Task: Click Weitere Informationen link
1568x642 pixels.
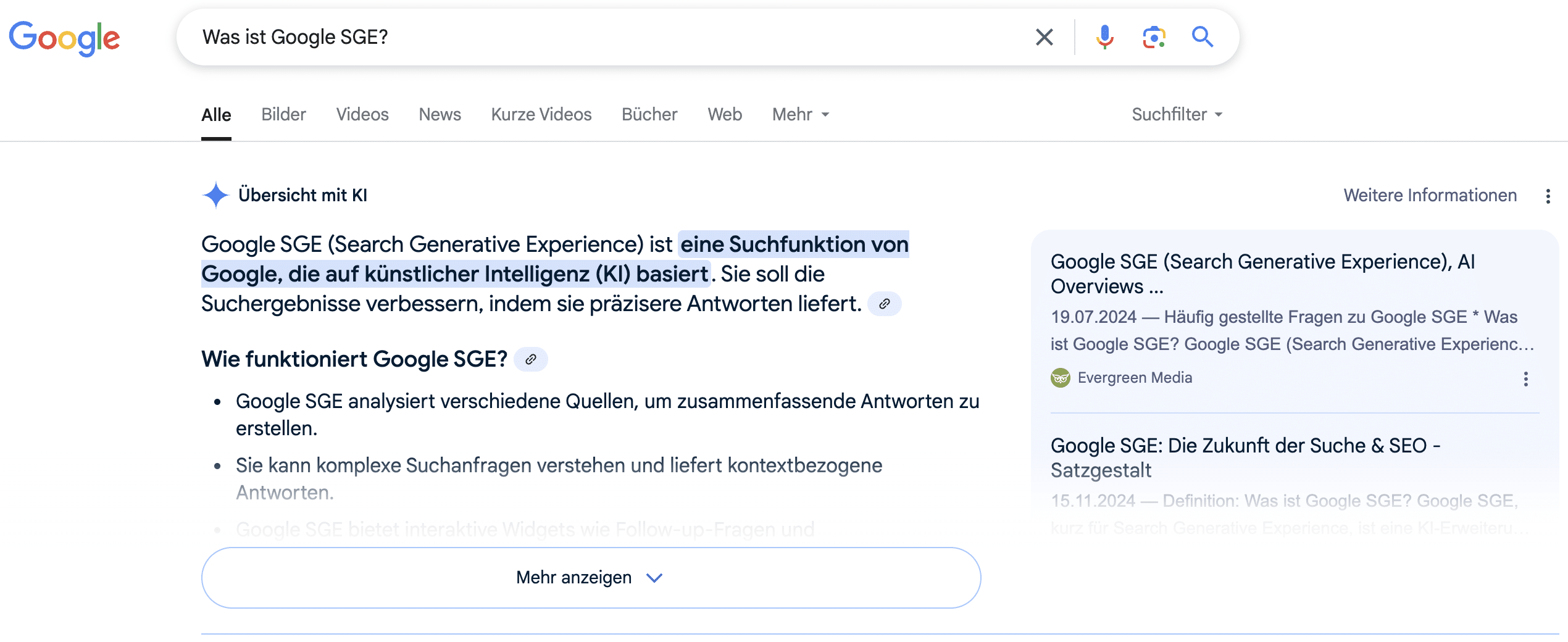Action: coord(1430,196)
